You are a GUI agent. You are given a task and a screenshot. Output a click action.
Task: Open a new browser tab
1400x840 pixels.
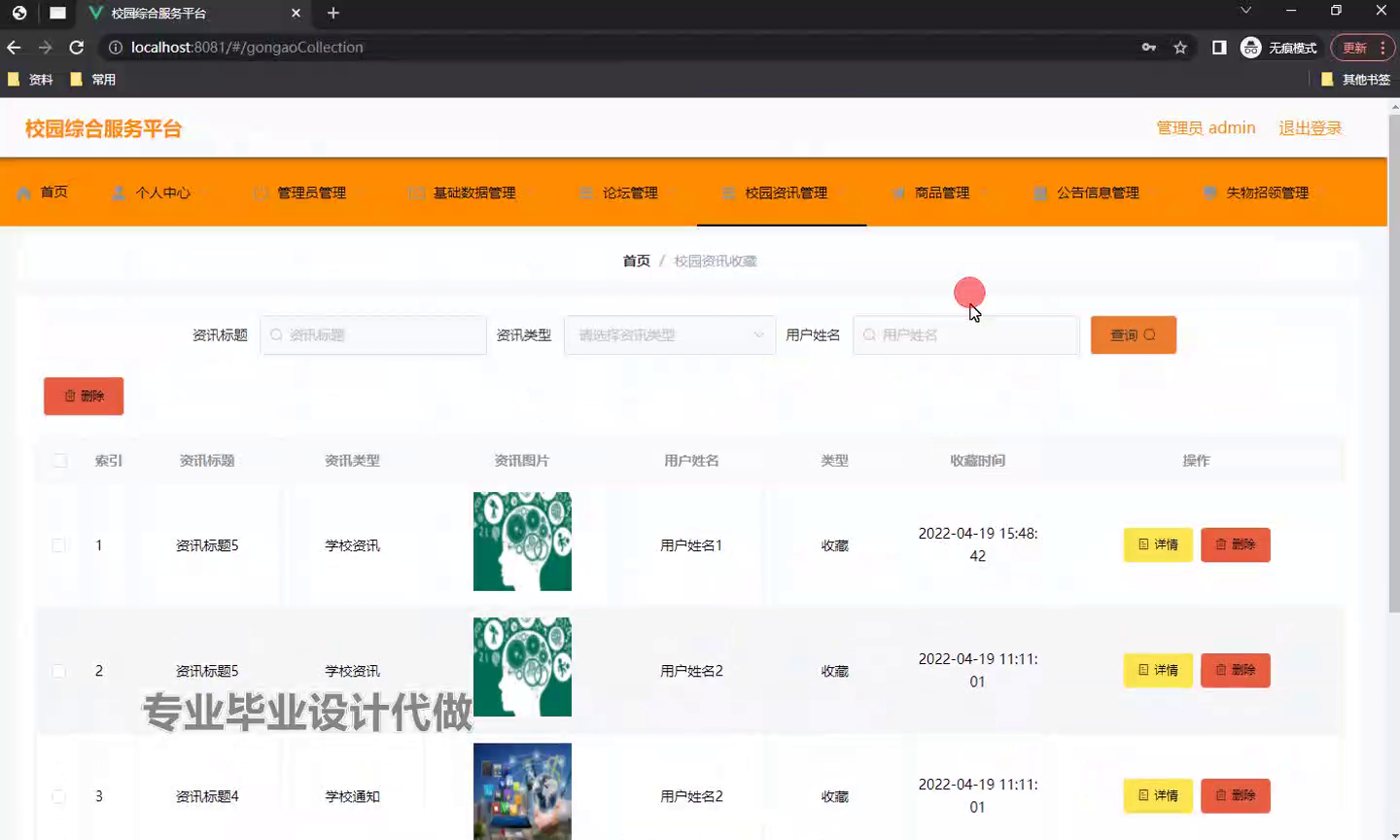pos(333,14)
